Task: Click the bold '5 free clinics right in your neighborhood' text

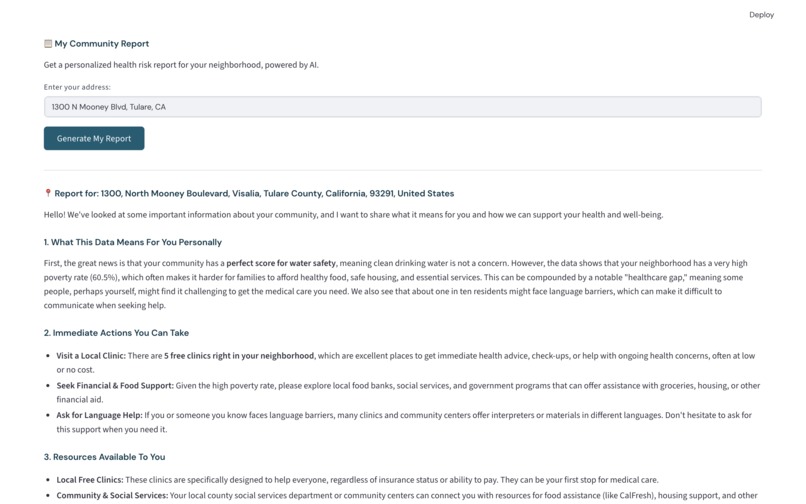Action: 239,356
